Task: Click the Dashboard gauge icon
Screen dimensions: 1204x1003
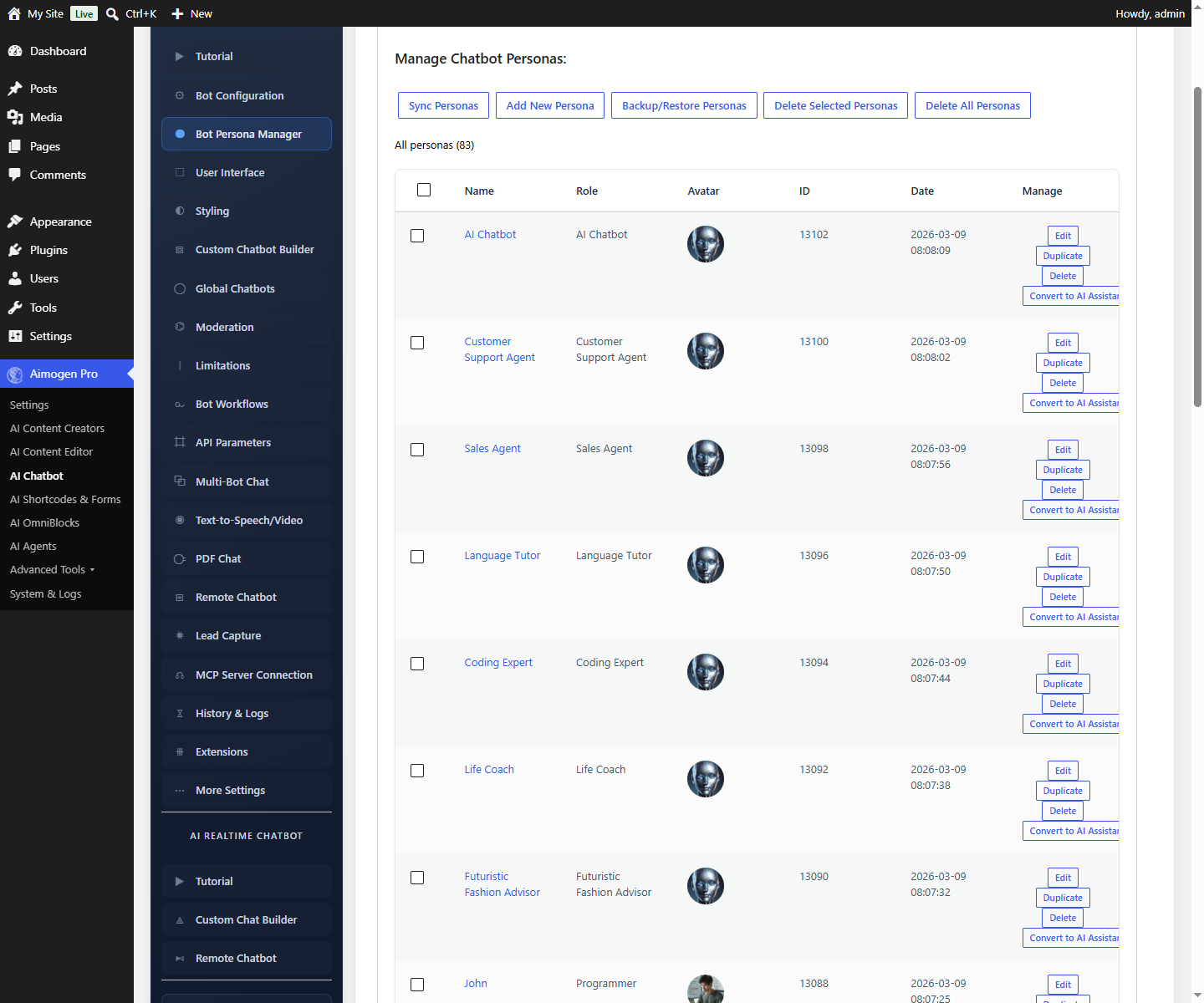Action: coord(15,51)
